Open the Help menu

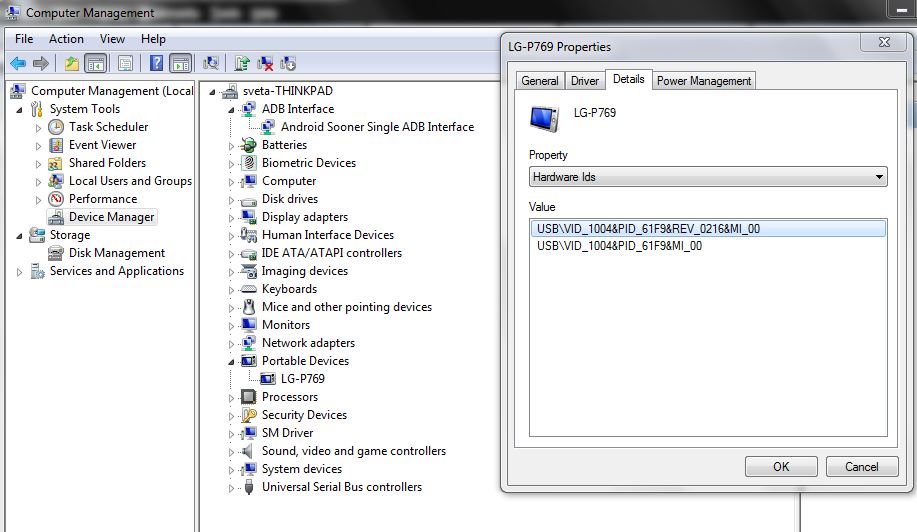pos(153,39)
